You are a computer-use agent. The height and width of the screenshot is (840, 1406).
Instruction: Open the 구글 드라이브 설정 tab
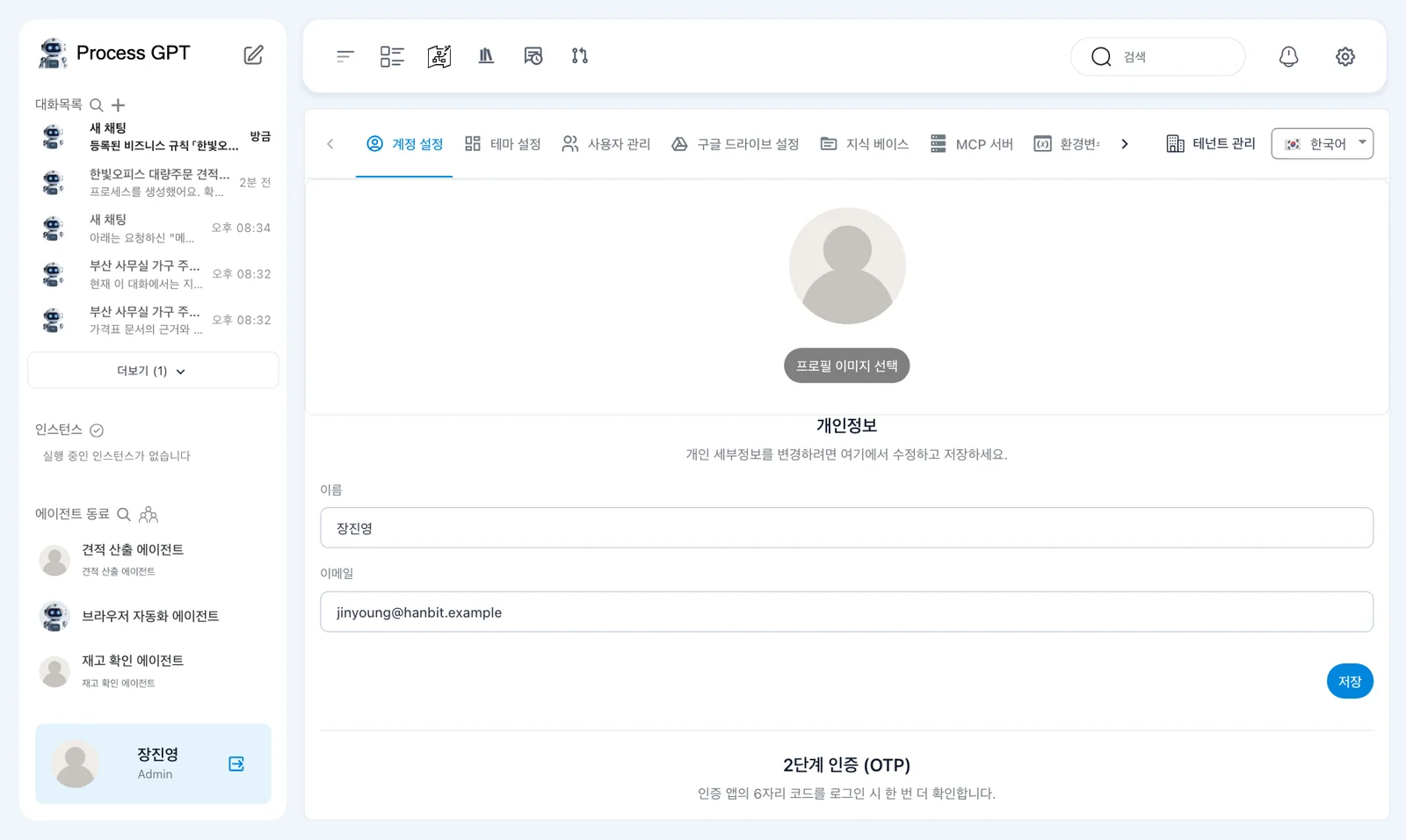coord(735,144)
